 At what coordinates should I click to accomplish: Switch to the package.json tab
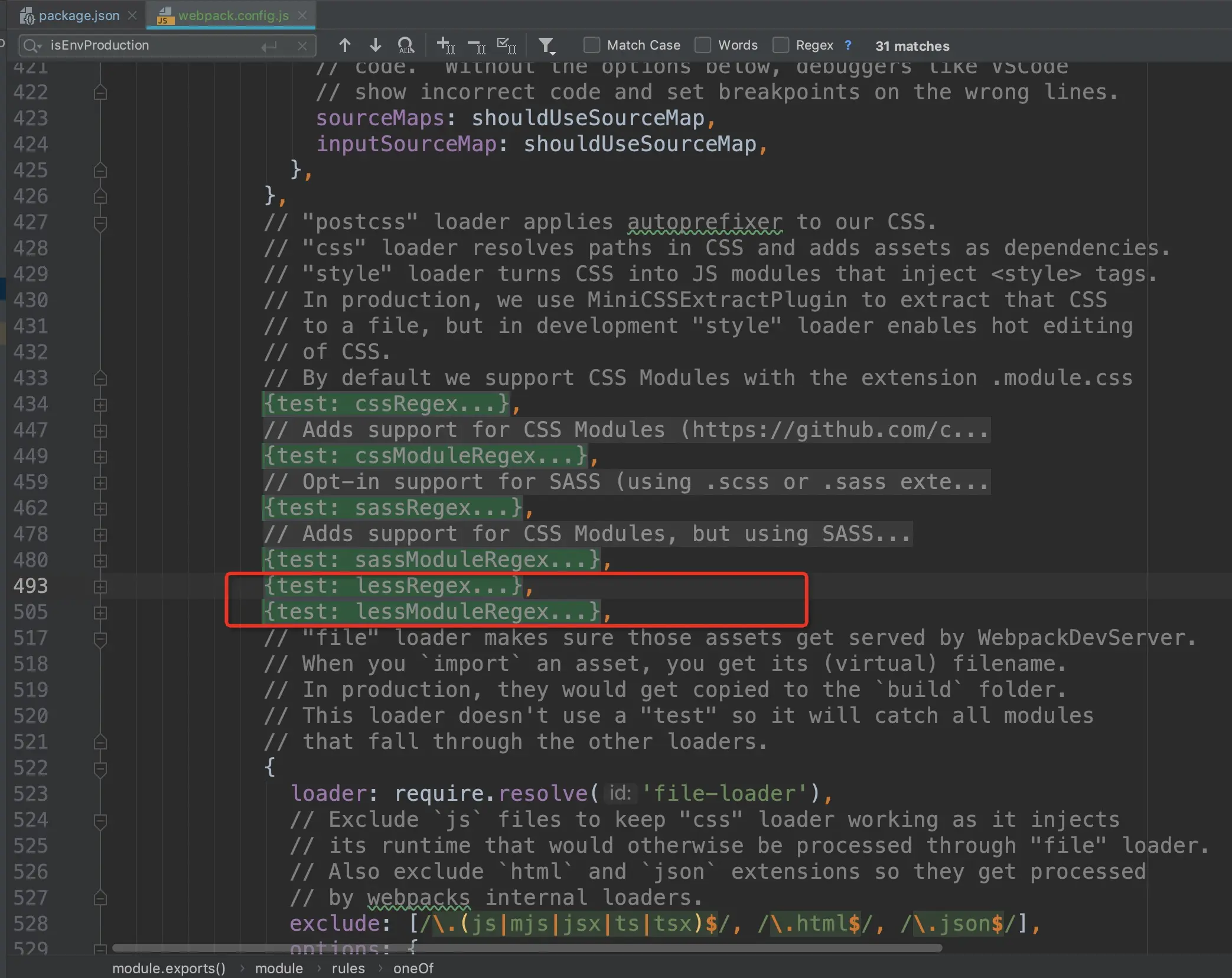pos(79,16)
